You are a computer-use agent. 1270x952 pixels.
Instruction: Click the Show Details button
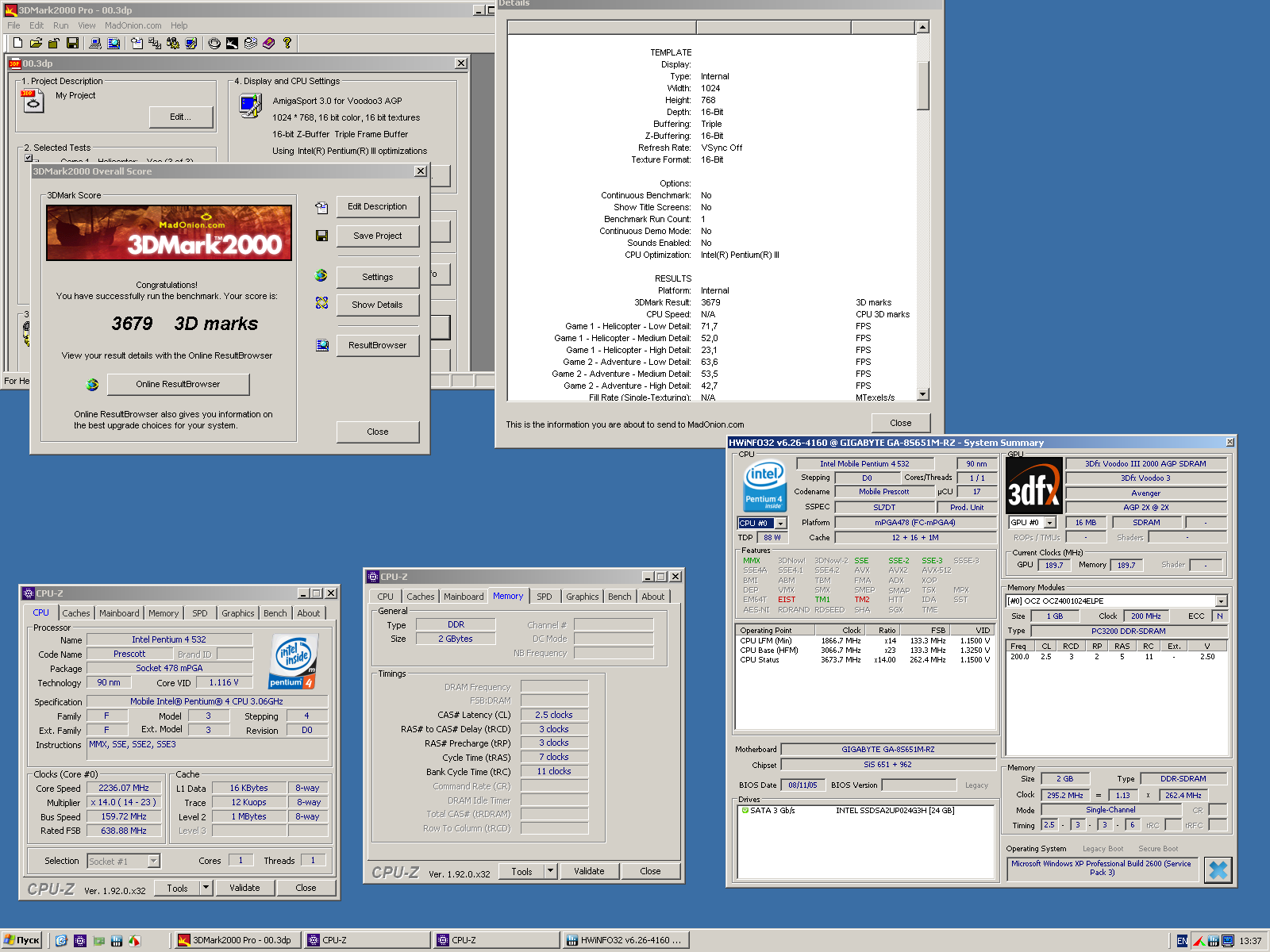coord(378,305)
